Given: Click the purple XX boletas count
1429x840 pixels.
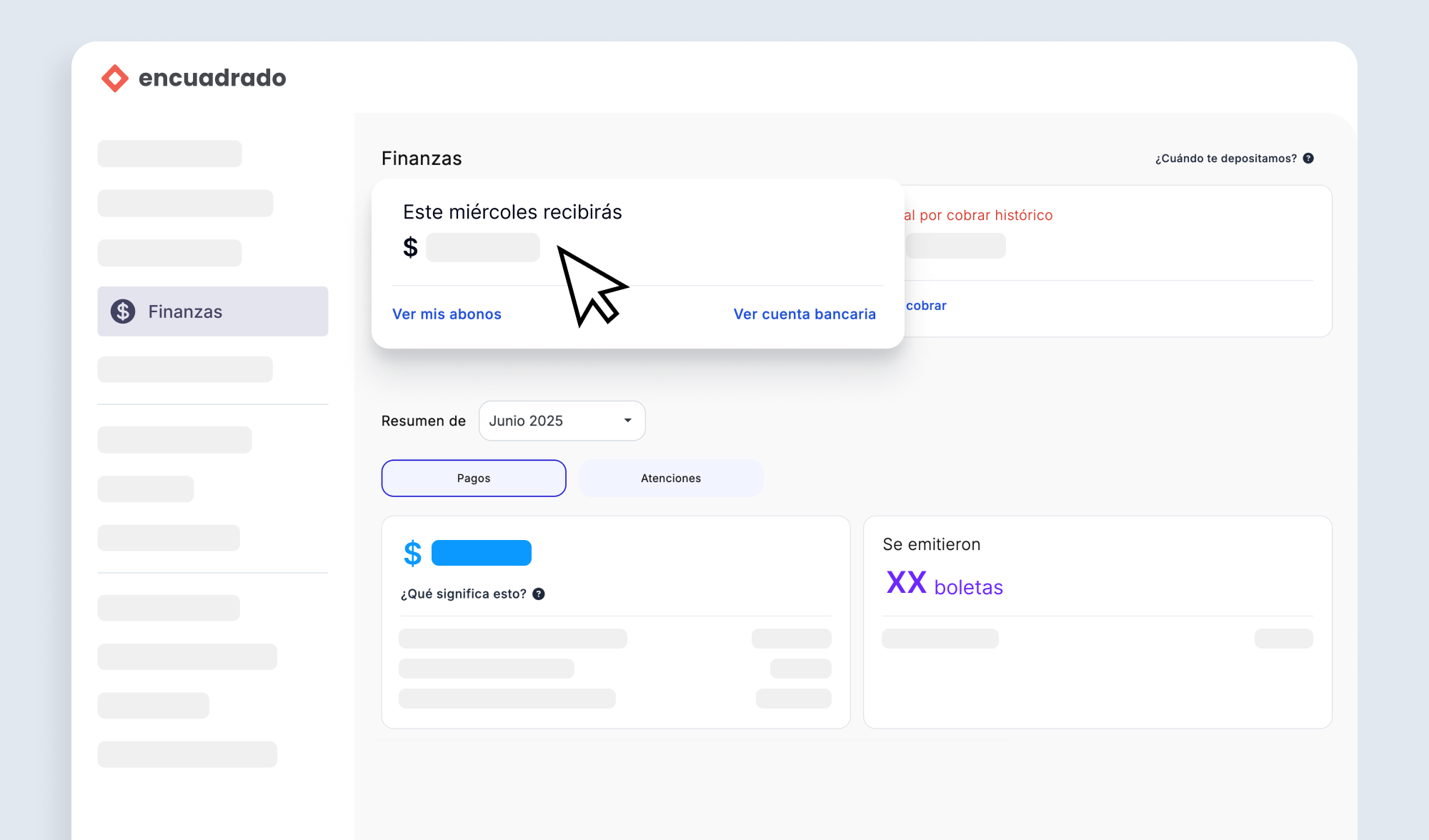Looking at the screenshot, I should coord(906,584).
